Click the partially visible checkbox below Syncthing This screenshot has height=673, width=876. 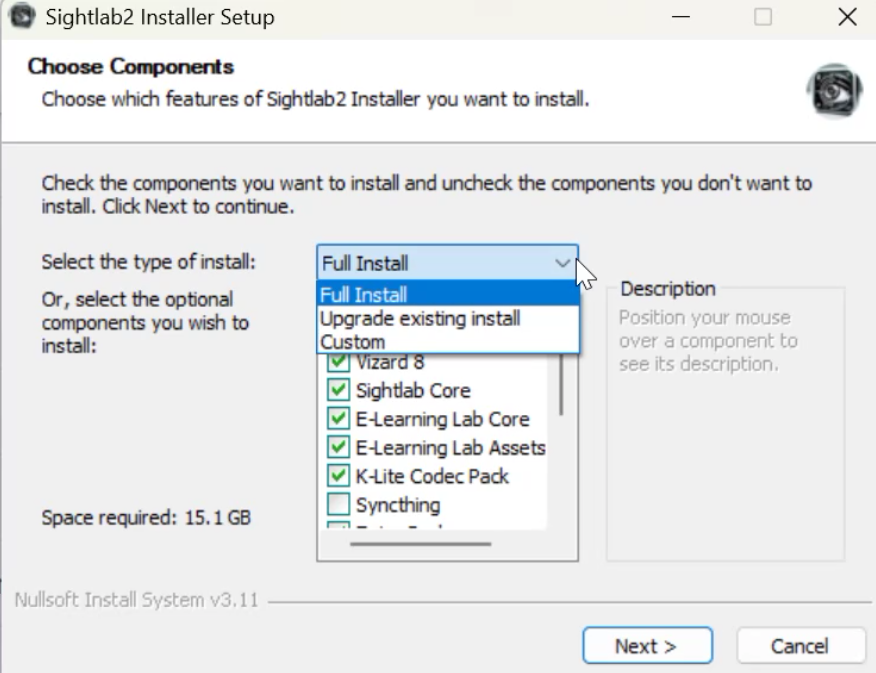click(338, 525)
